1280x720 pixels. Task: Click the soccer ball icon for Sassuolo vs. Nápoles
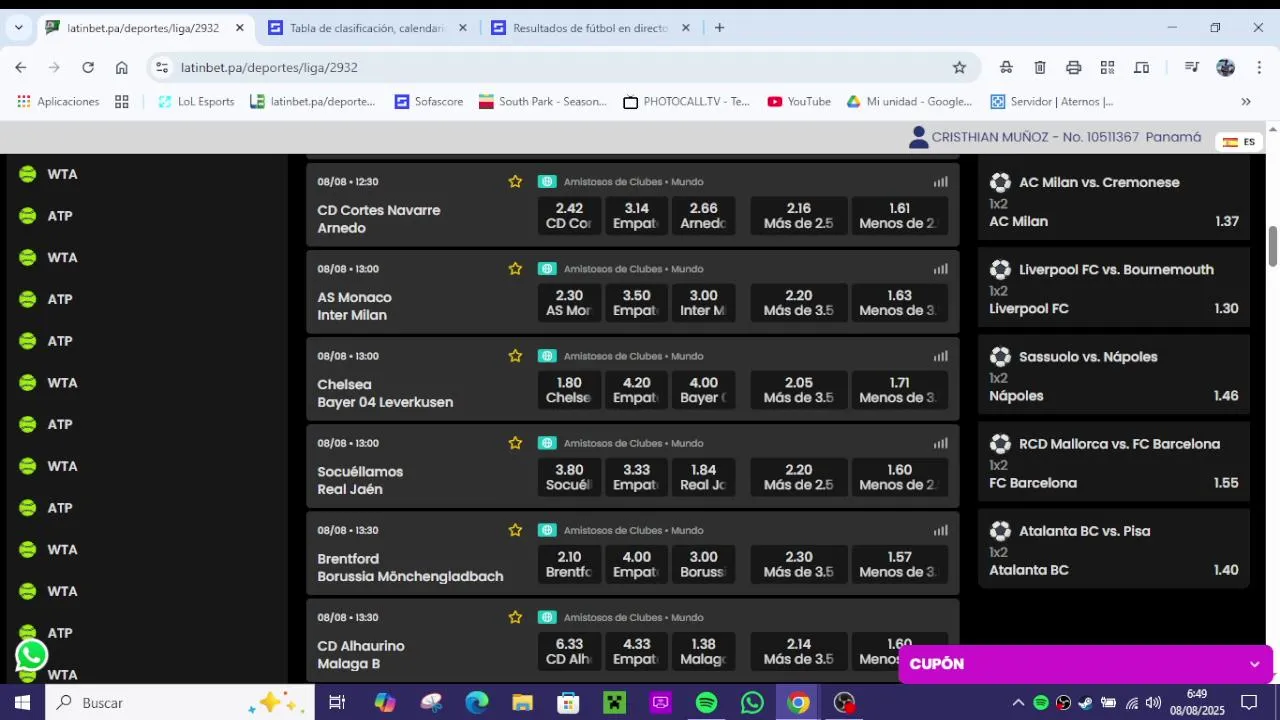pos(1000,356)
